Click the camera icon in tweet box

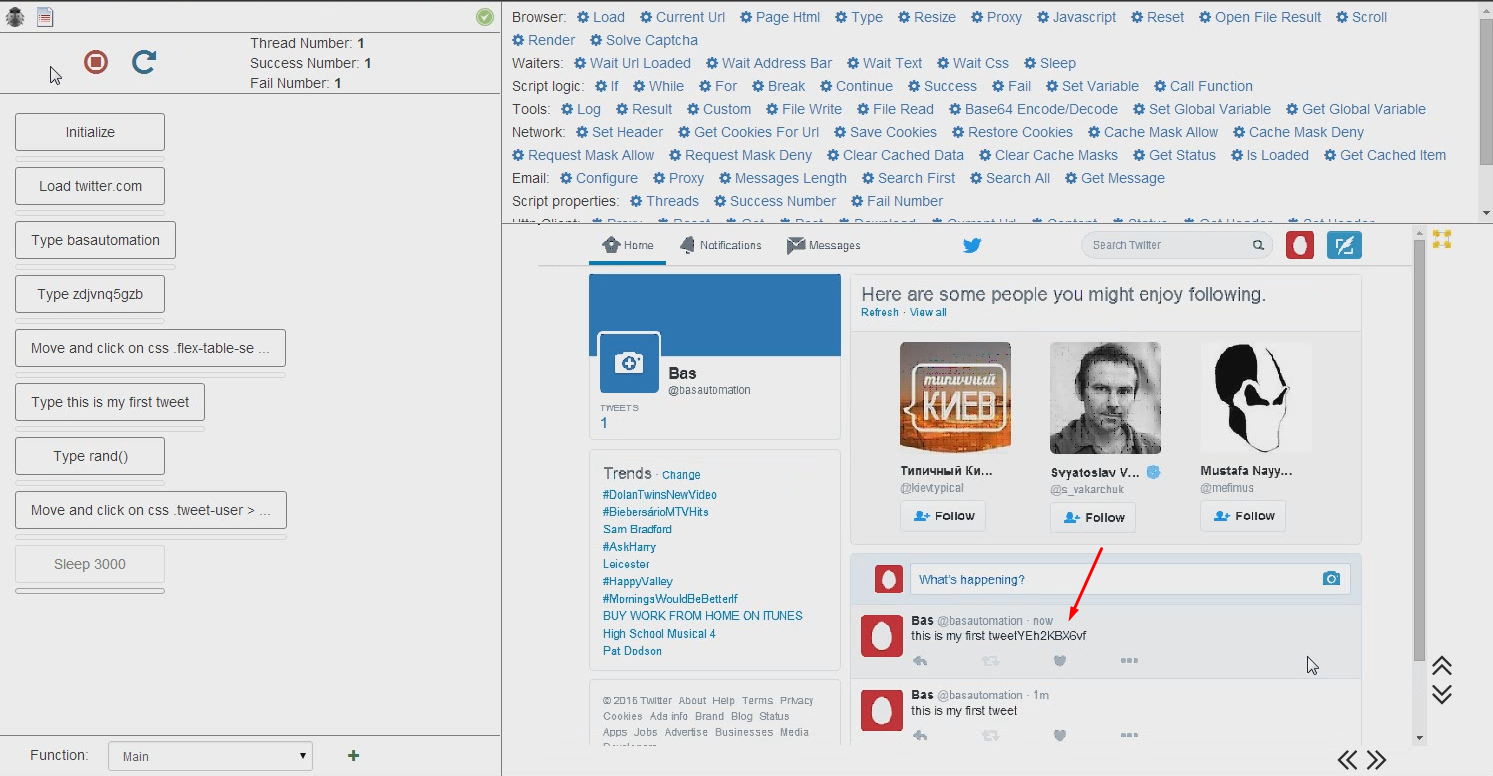1330,579
